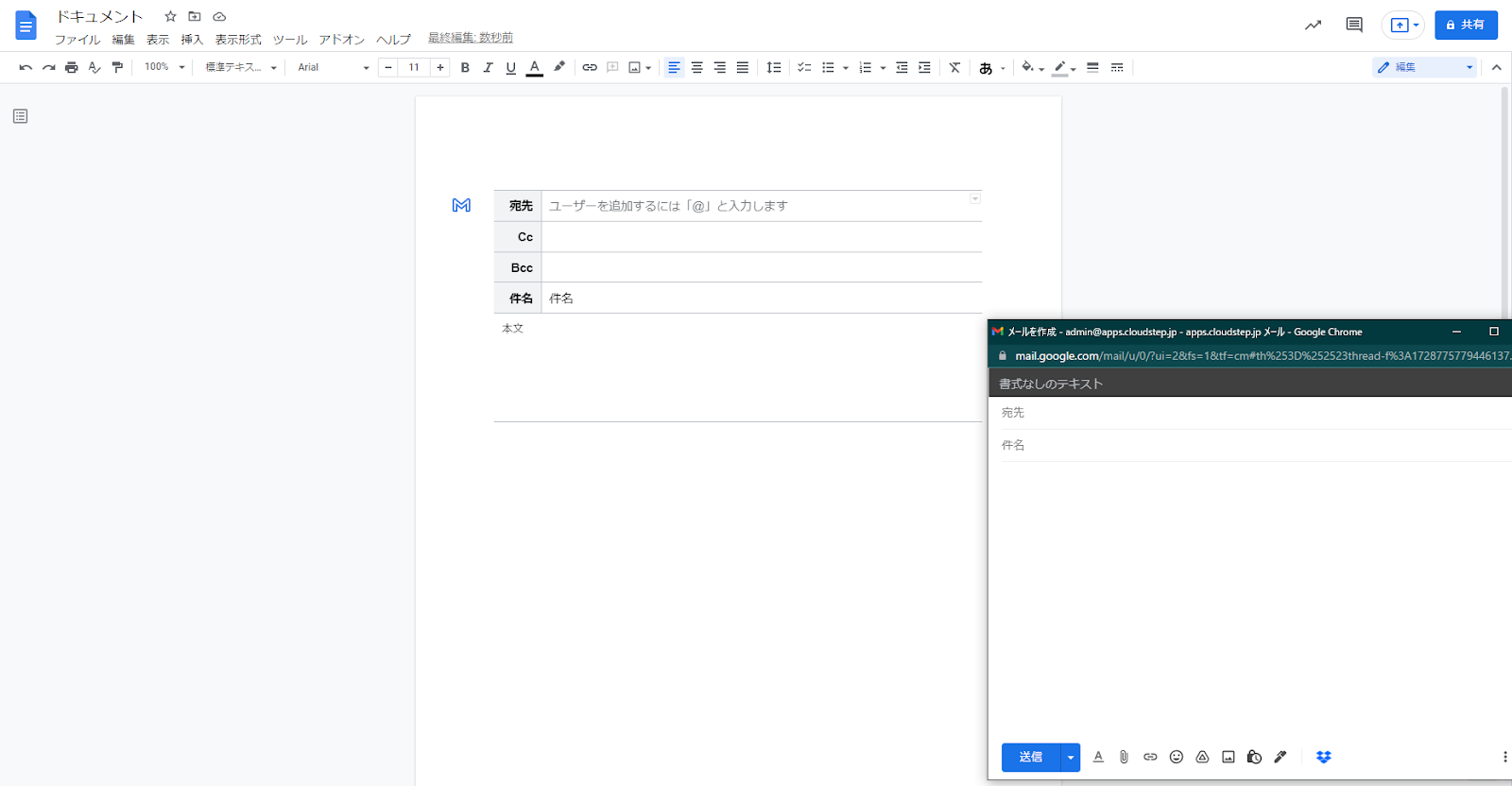Insert emoji in the Gmail compose window
The image size is (1512, 786).
pos(1177,757)
